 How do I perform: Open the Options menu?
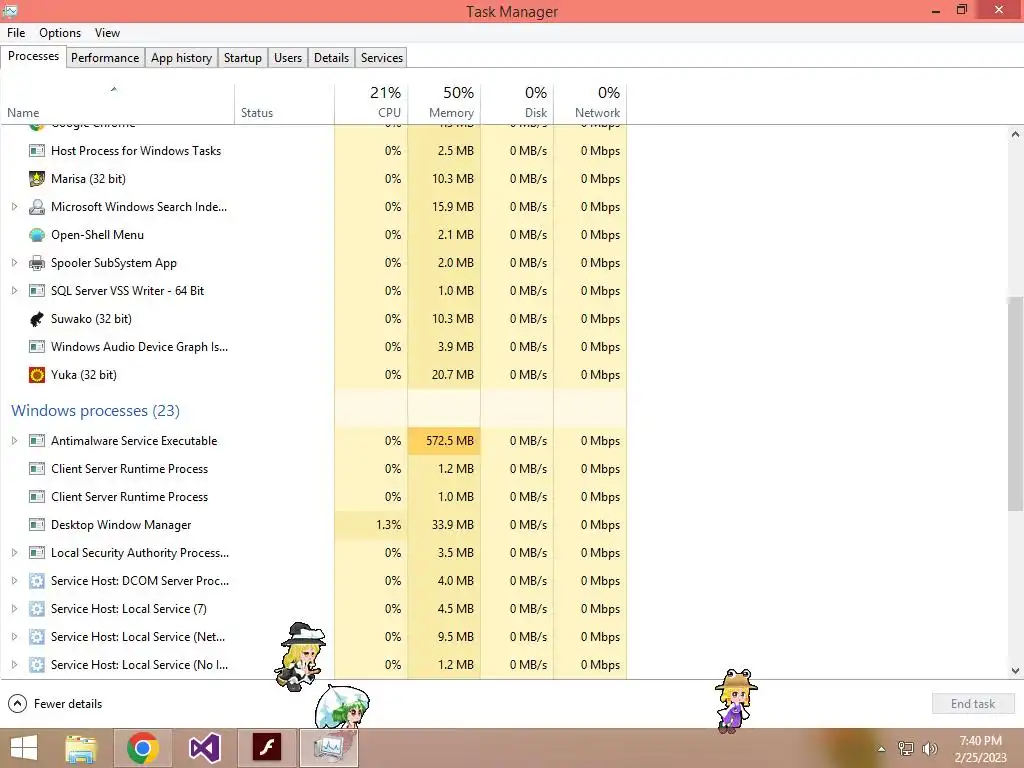60,33
